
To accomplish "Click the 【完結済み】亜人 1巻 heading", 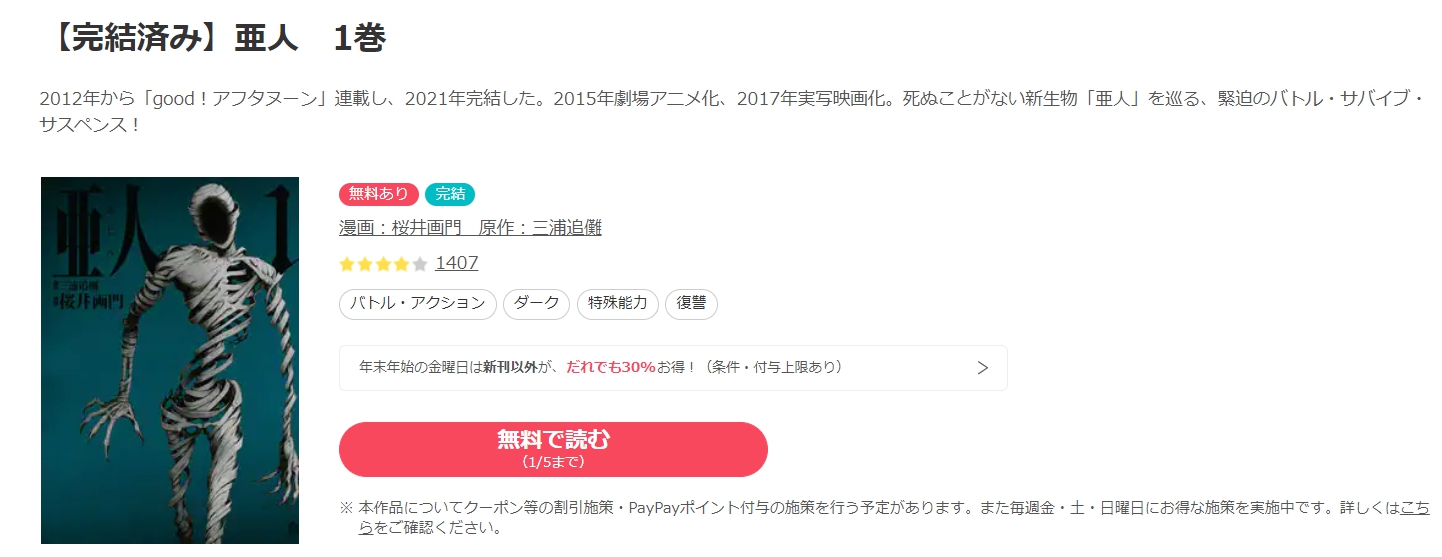I will pos(216,38).
